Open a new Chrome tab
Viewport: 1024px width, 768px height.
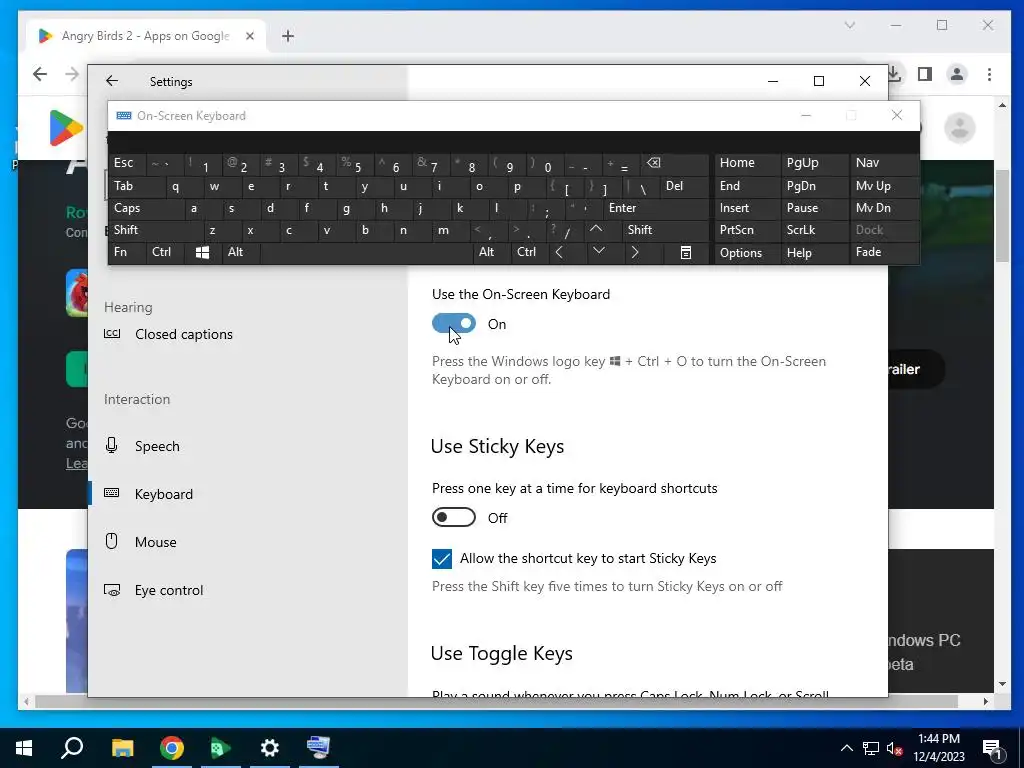click(x=288, y=36)
